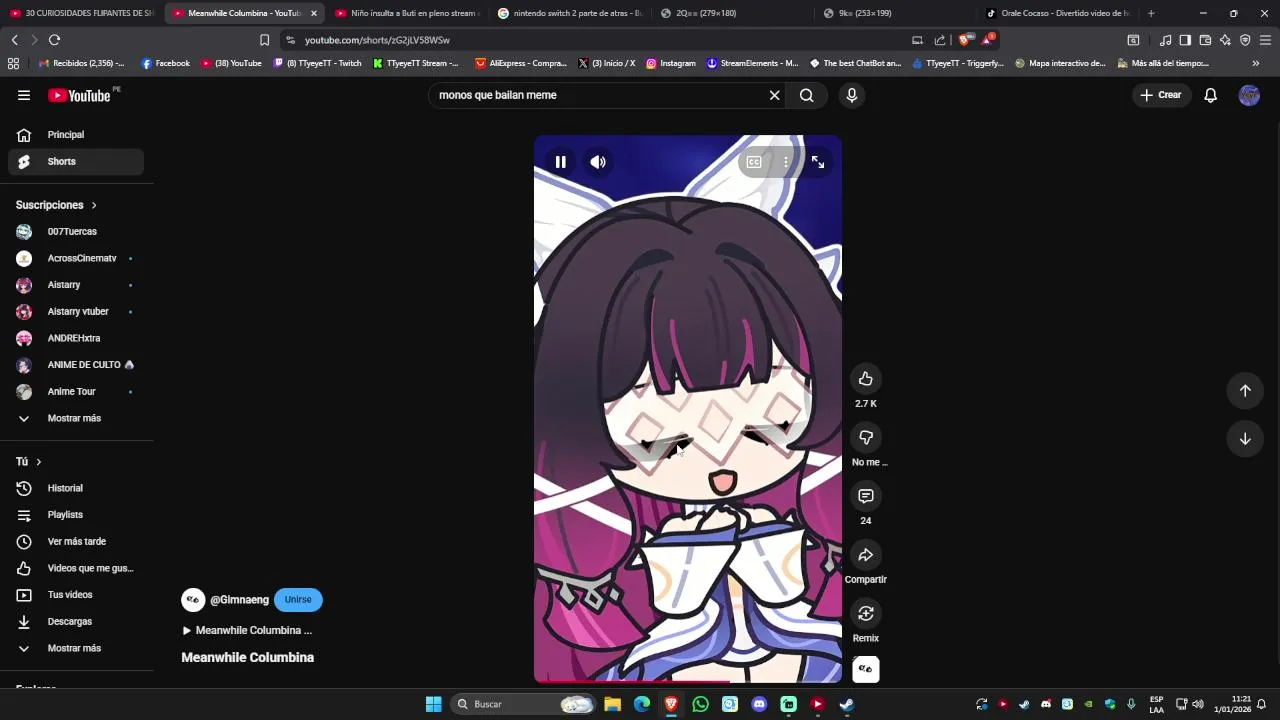Open the comments with 24 replies
The width and height of the screenshot is (1280, 720).
(x=866, y=496)
